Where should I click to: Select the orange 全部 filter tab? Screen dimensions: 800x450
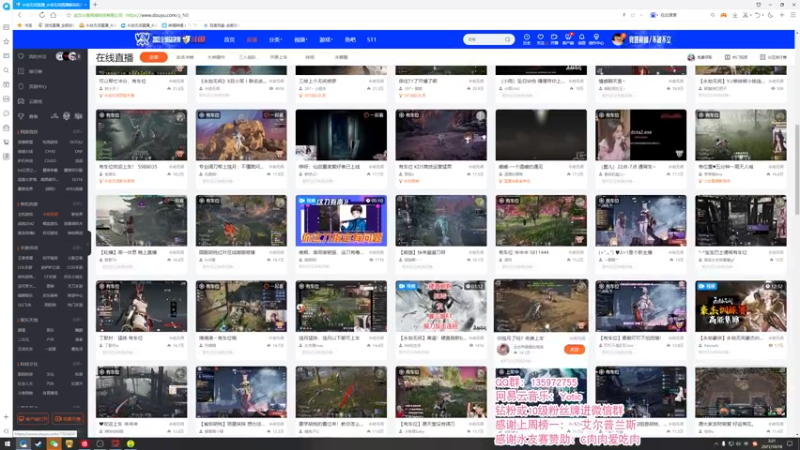click(x=154, y=57)
